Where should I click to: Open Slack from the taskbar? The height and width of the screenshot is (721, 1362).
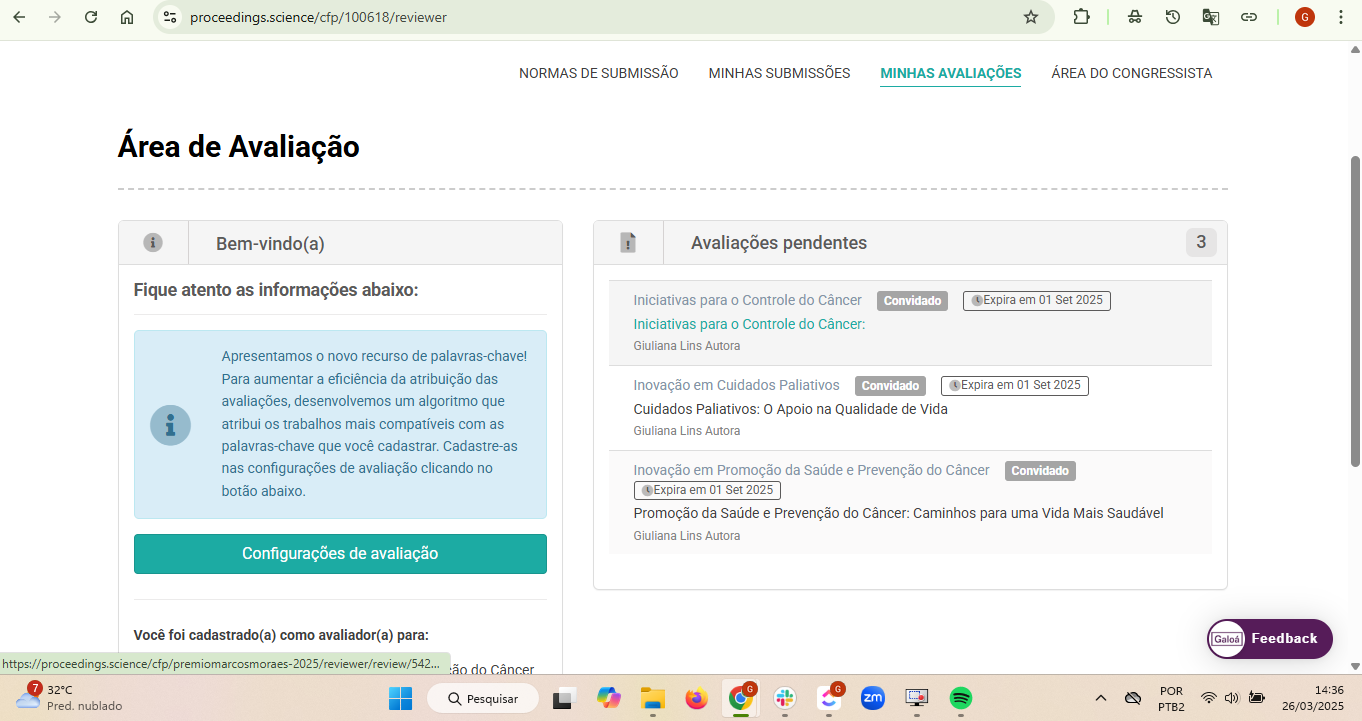tap(785, 698)
